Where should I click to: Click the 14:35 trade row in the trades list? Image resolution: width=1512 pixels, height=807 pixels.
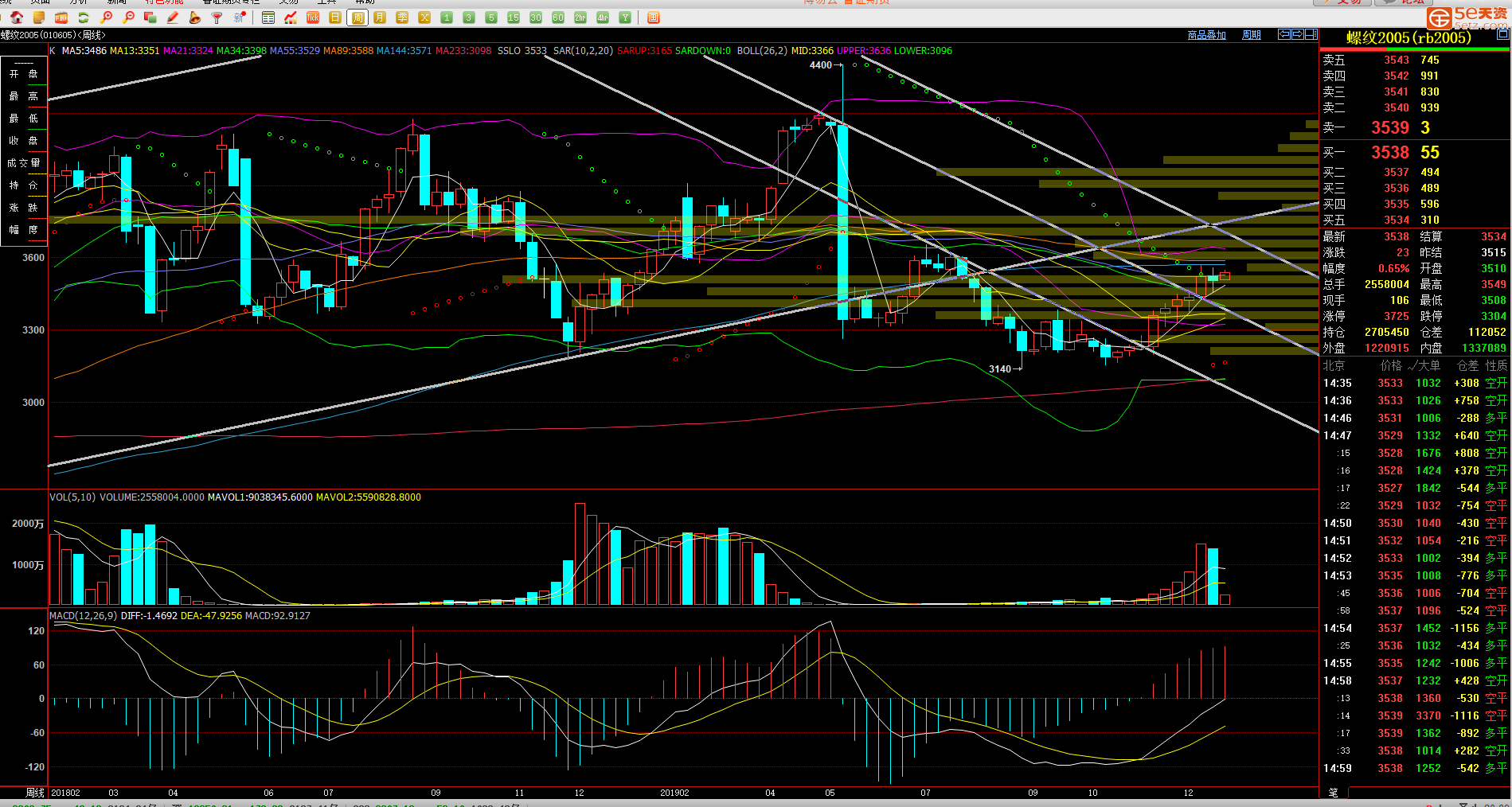pyautogui.click(x=1415, y=383)
